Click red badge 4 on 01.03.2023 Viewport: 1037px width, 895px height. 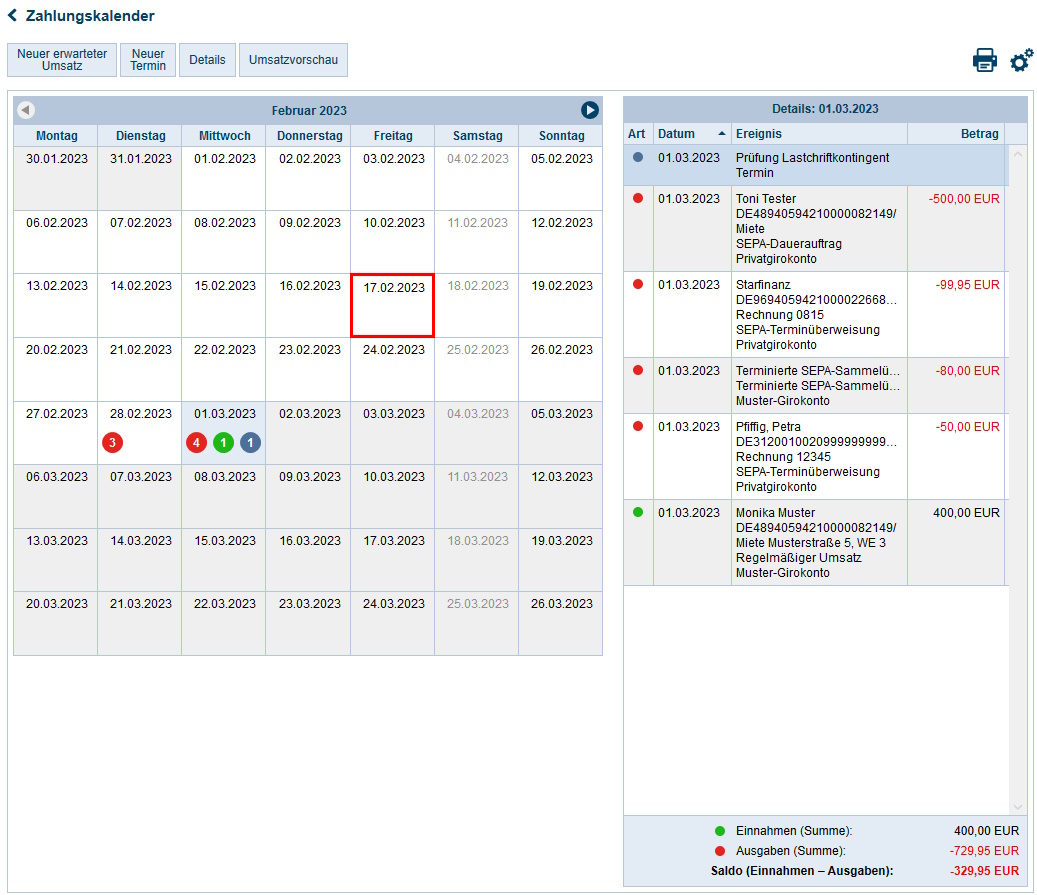pyautogui.click(x=196, y=442)
